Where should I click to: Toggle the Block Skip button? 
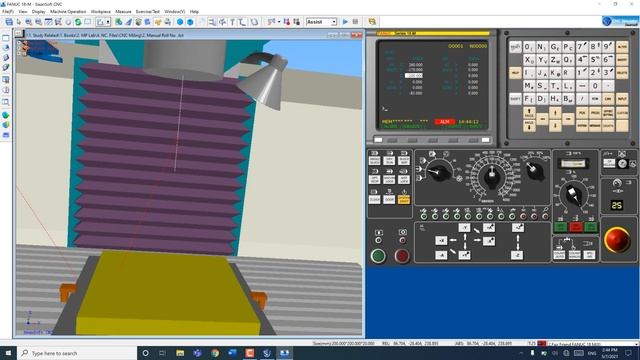(x=404, y=160)
